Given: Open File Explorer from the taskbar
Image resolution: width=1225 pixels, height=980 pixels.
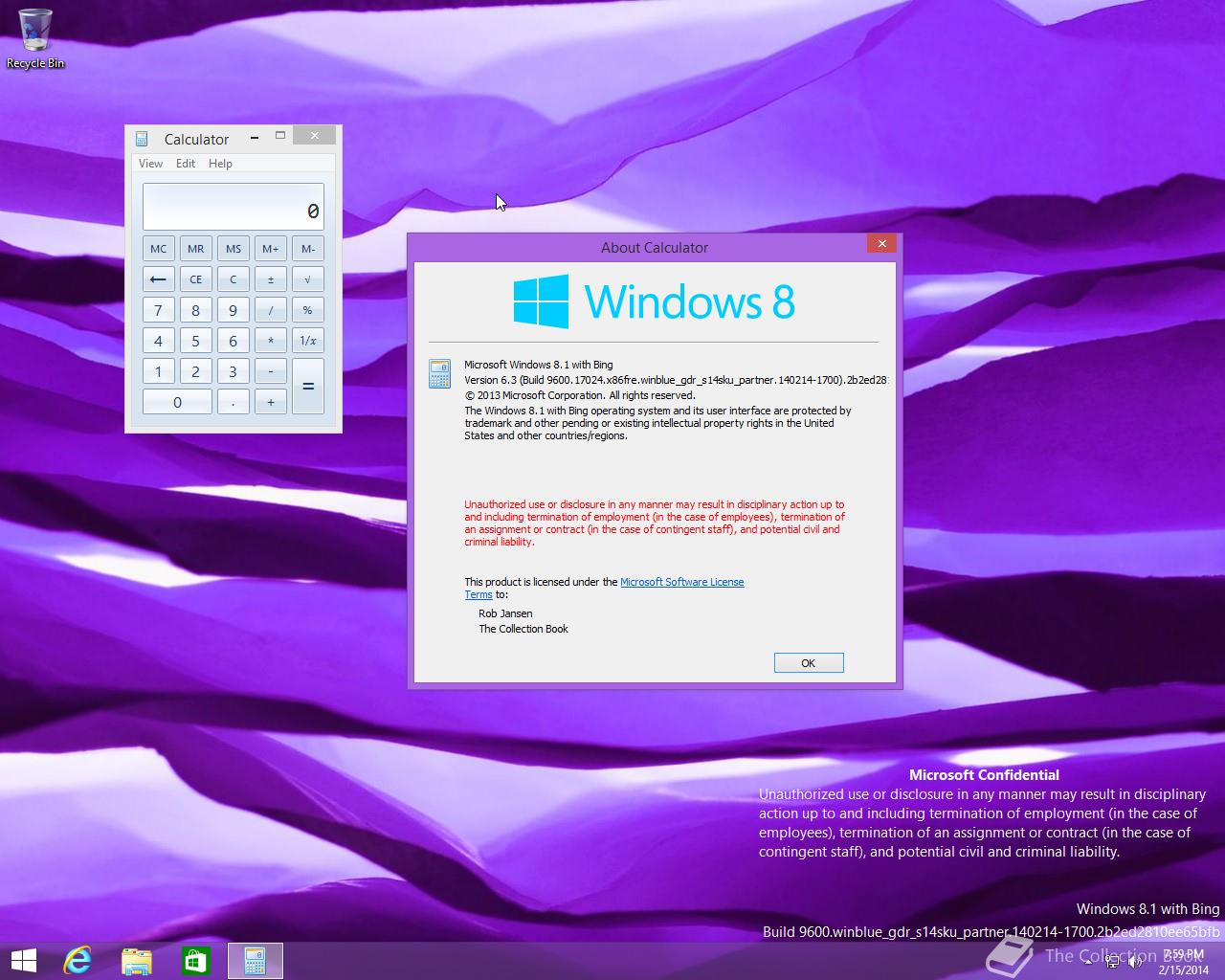Looking at the screenshot, I should tap(137, 960).
